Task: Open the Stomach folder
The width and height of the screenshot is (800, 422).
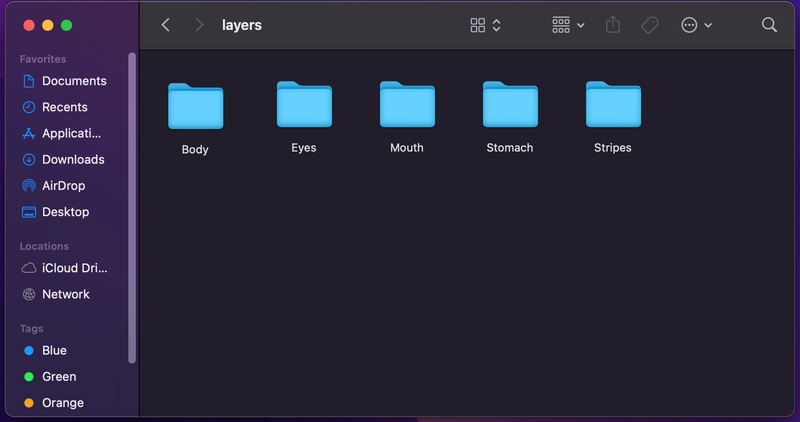Action: point(510,105)
